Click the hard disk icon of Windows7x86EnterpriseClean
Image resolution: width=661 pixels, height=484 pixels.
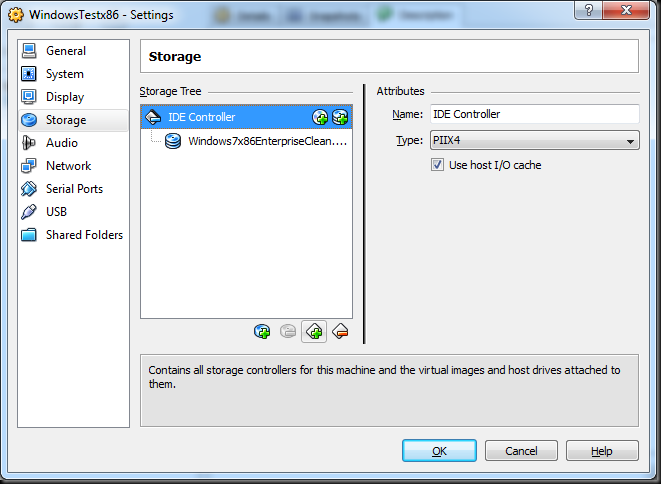tap(173, 141)
